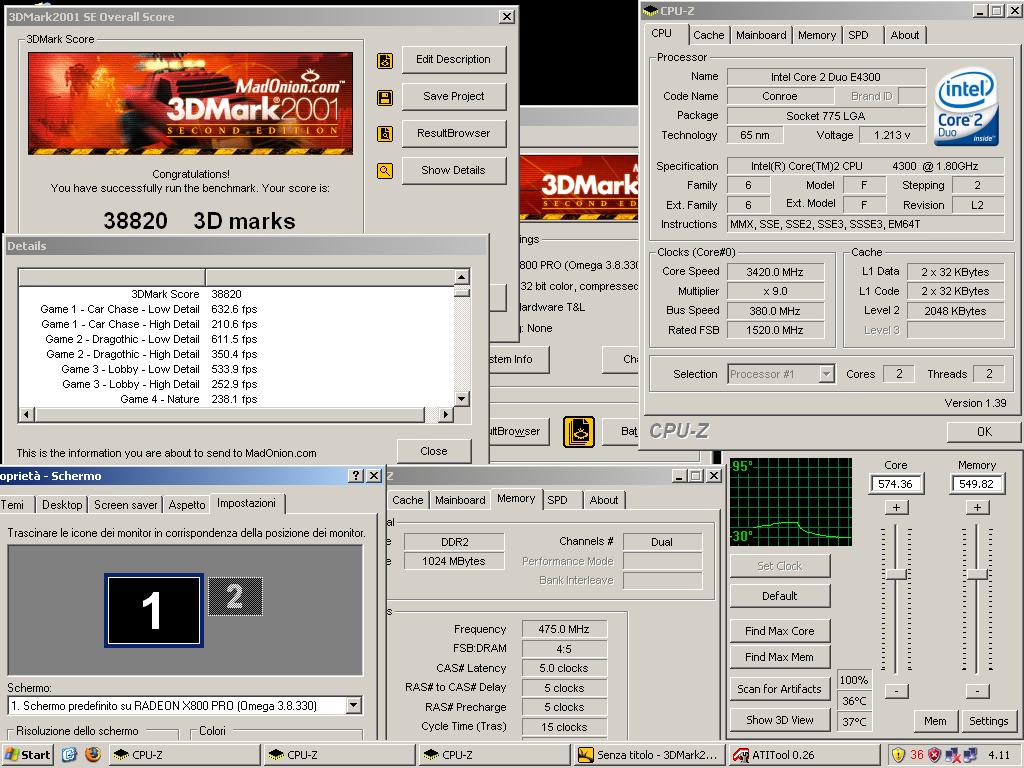Open the Desktop tab in display properties
Screen dimensions: 1024x768
[62, 505]
